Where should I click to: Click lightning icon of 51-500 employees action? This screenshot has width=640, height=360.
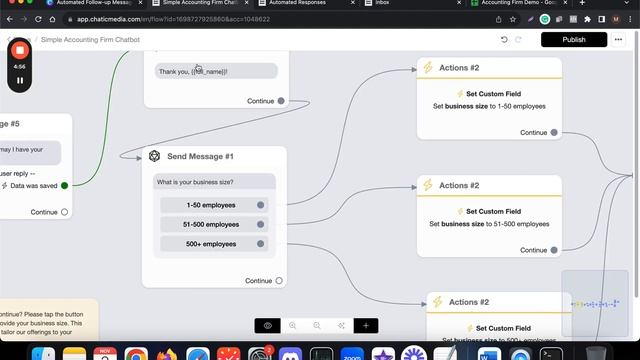428,185
